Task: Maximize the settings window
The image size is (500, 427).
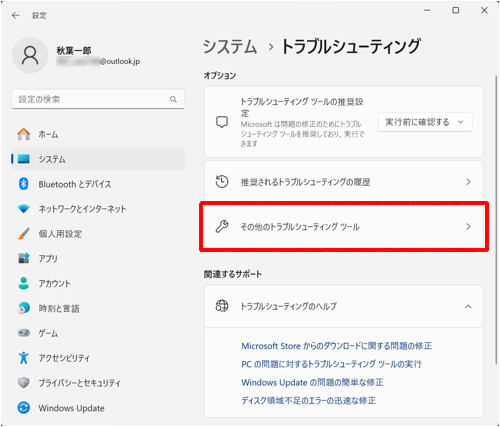Action: (x=456, y=11)
